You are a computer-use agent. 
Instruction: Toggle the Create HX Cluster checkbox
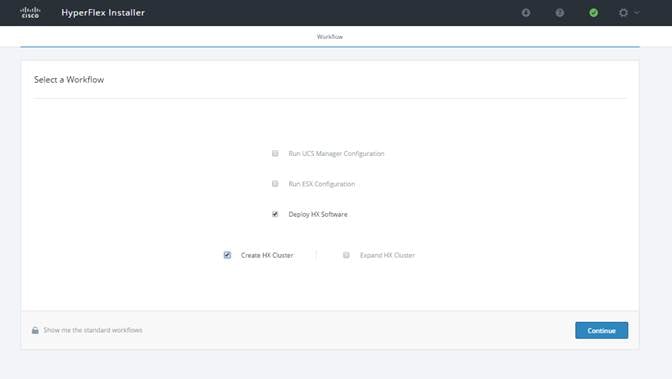tap(227, 255)
